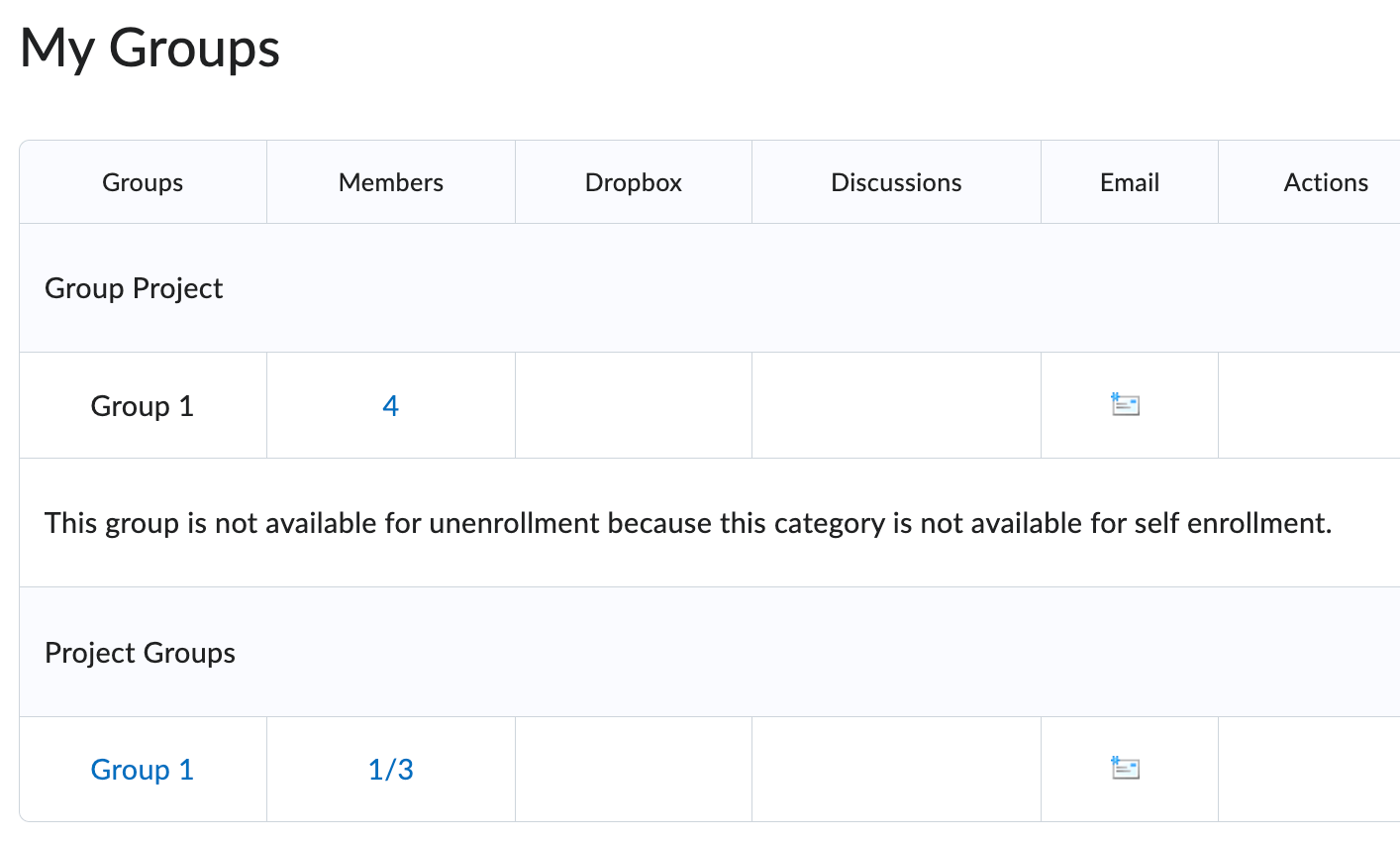Click the Dropbox column header
Screen dimensions: 1400x842
(633, 182)
